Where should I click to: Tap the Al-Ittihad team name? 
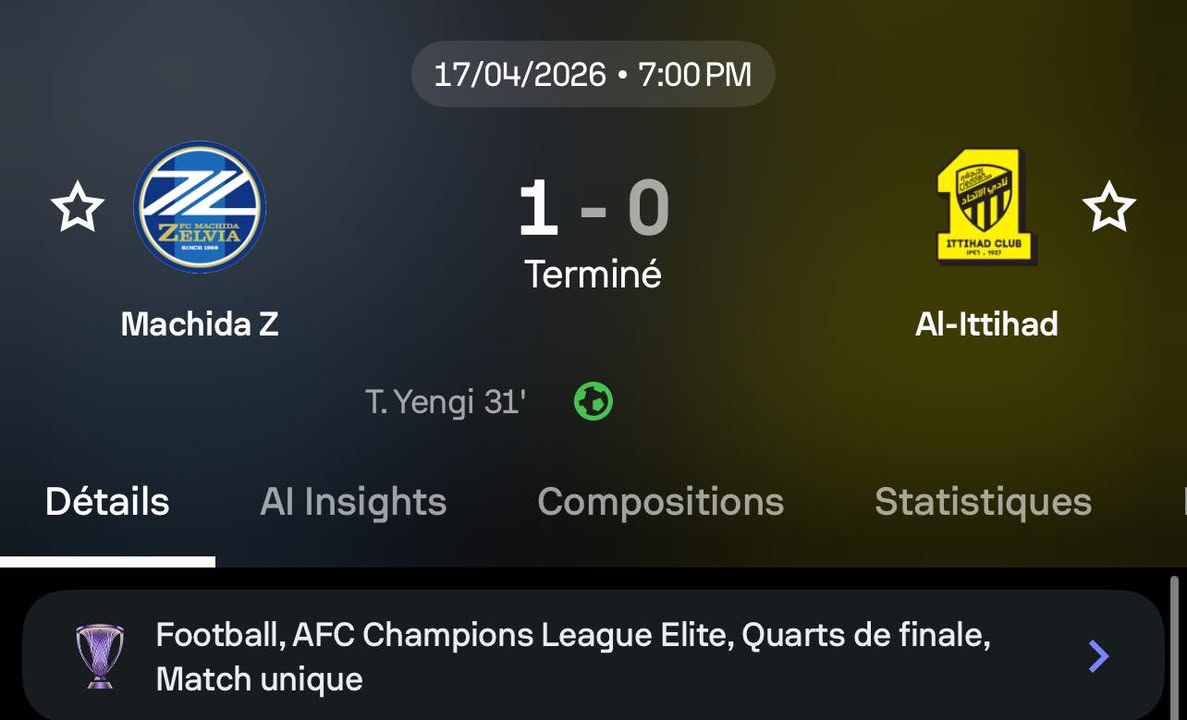pyautogui.click(x=986, y=324)
